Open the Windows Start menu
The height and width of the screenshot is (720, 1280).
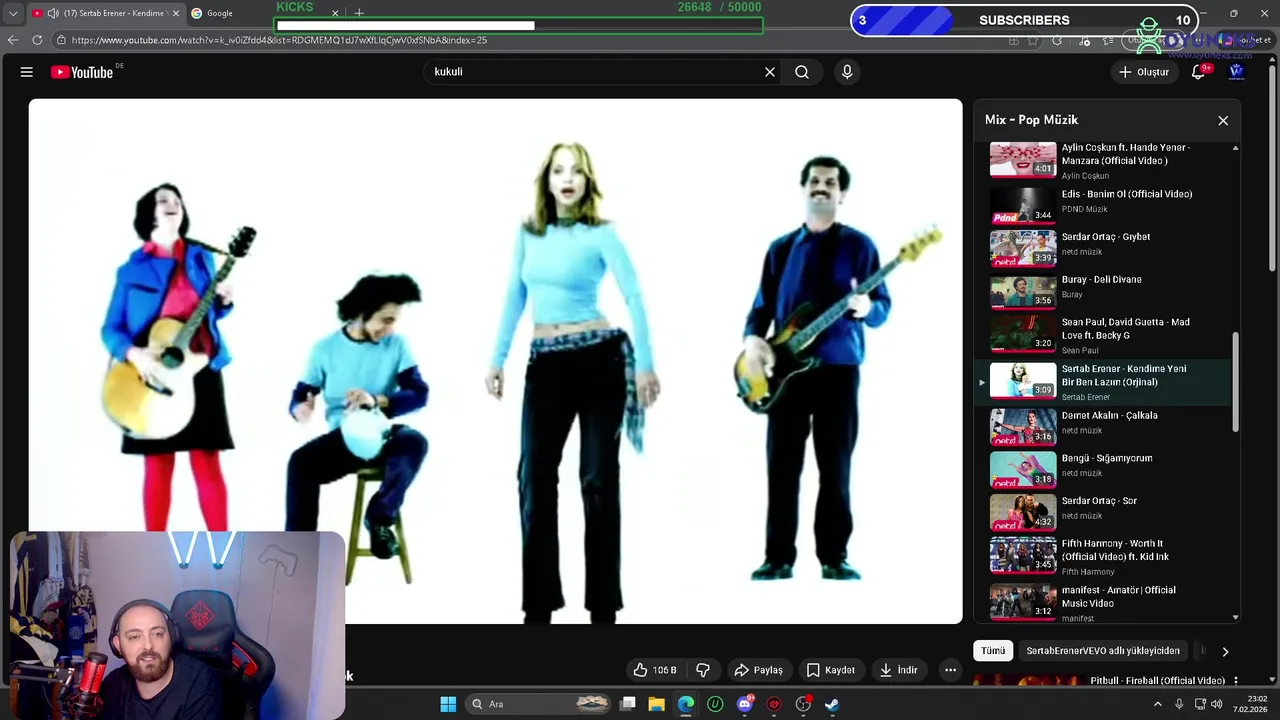tap(448, 704)
